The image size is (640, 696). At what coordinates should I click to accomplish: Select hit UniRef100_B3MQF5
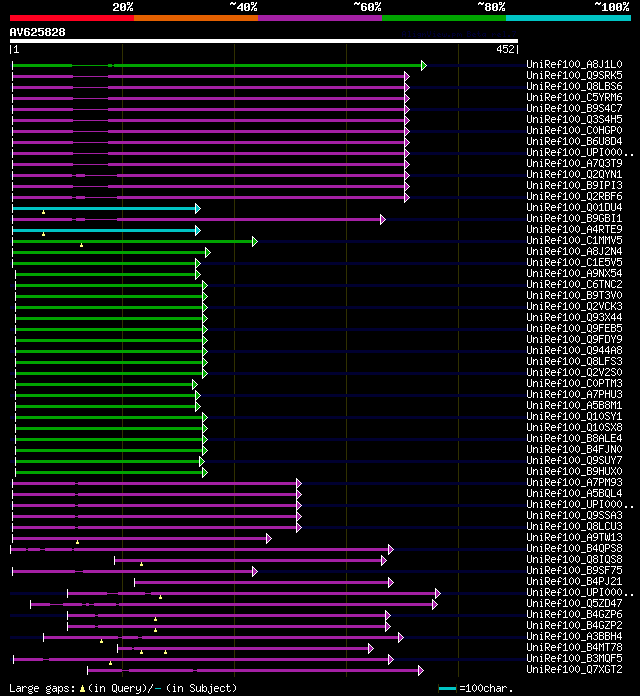point(574,658)
